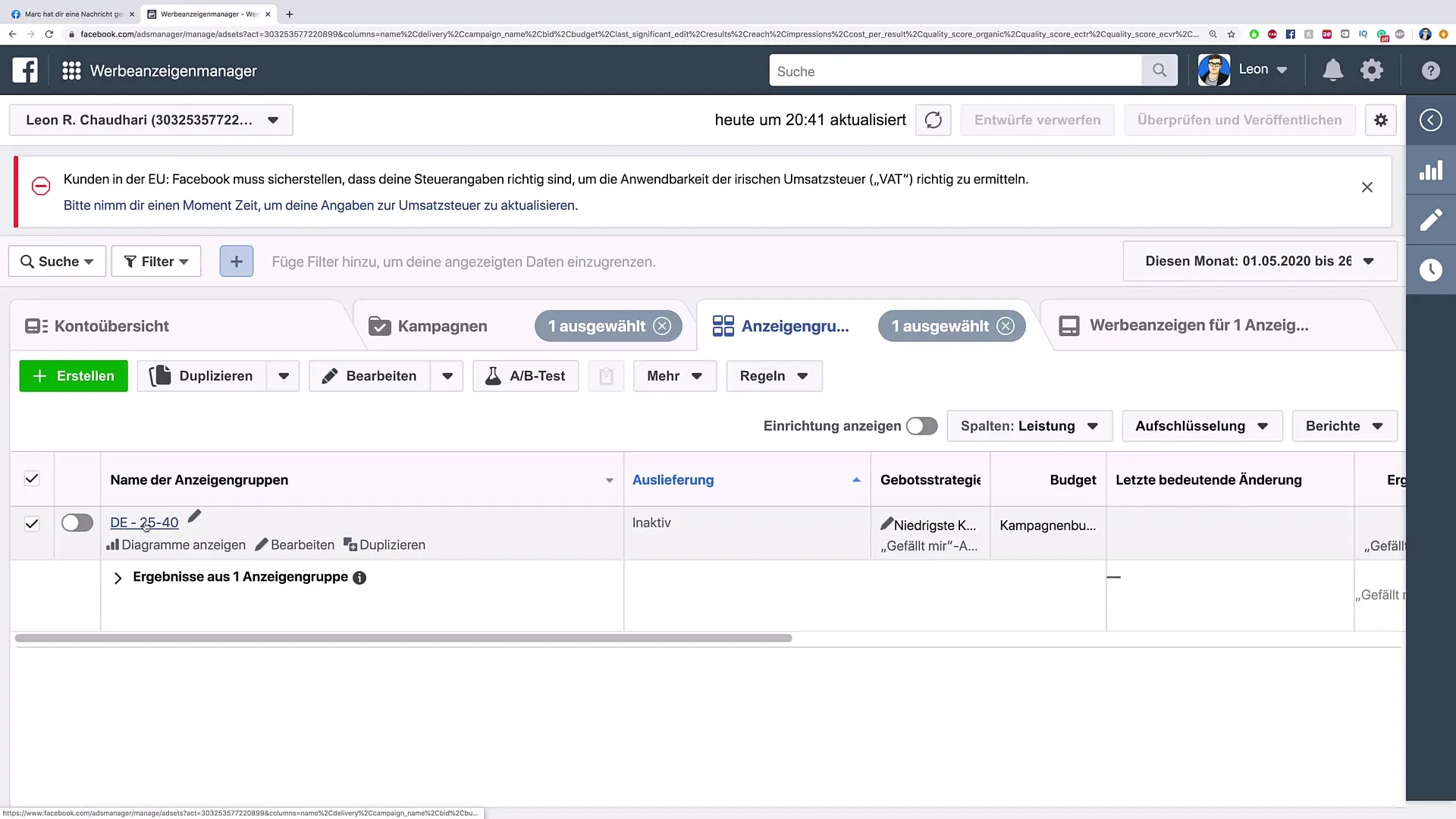Clear the Anzeigengruppen selection X

(1006, 326)
